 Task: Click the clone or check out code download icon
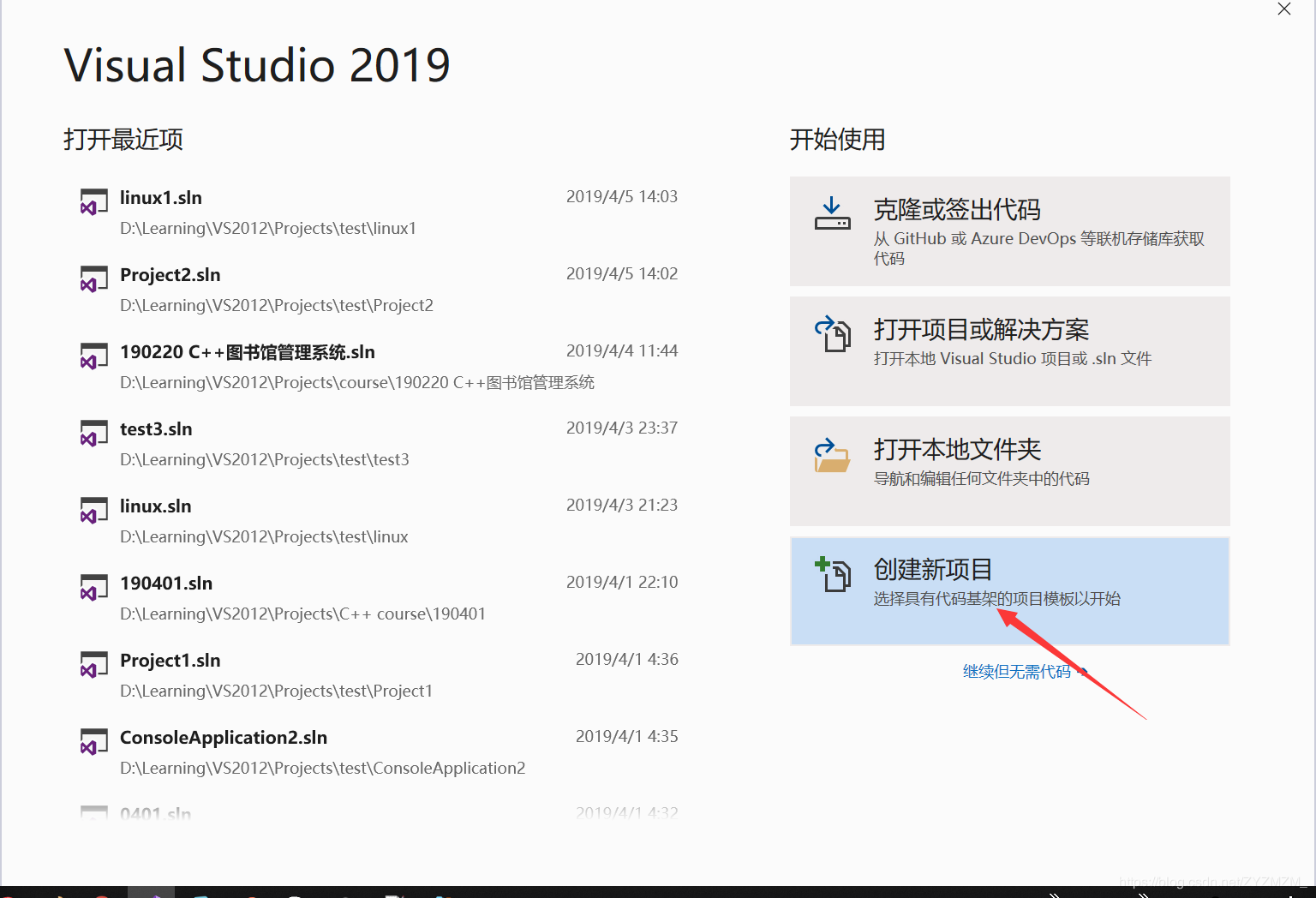coord(832,213)
